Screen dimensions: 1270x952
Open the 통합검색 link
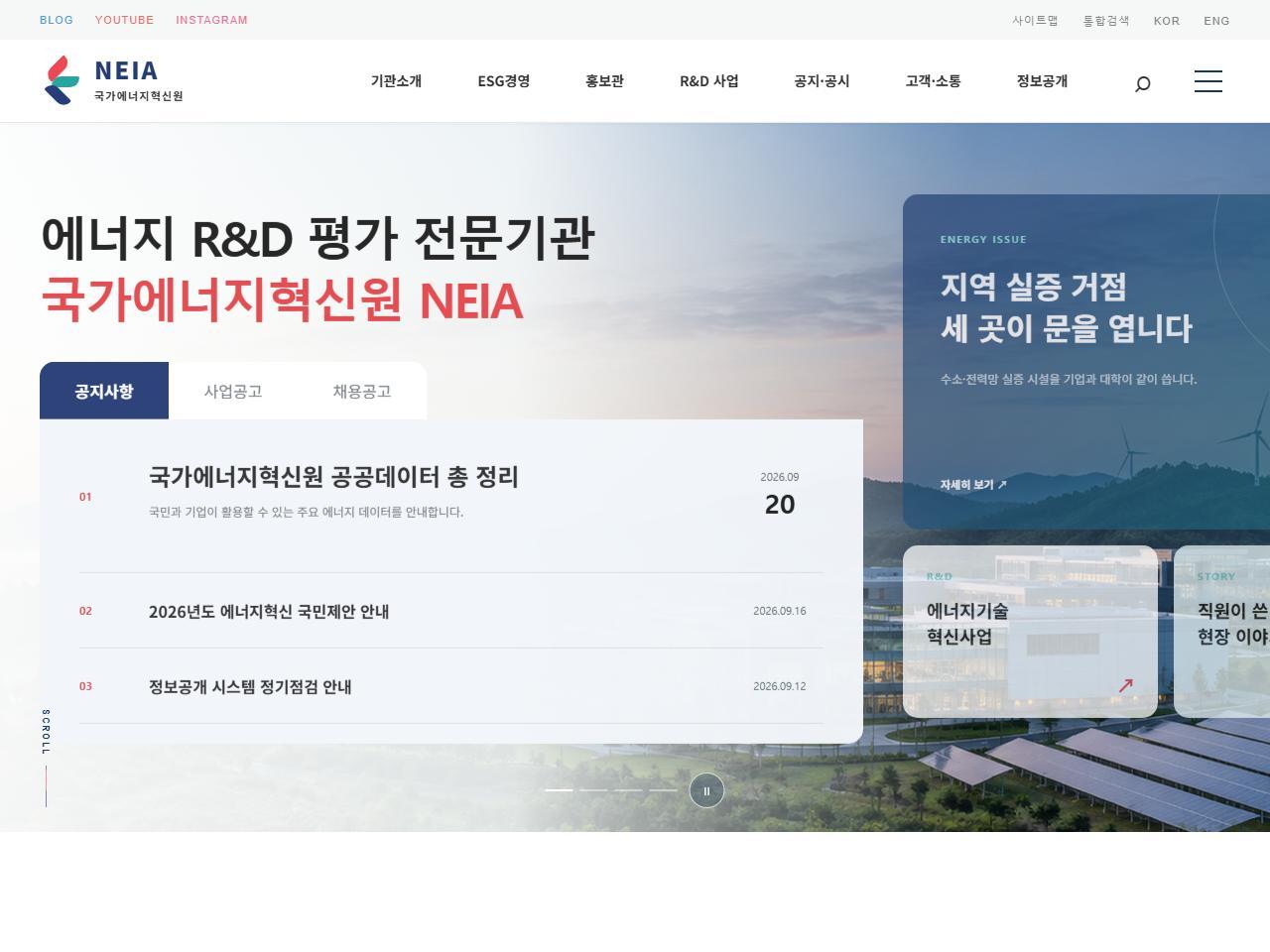[x=1106, y=20]
